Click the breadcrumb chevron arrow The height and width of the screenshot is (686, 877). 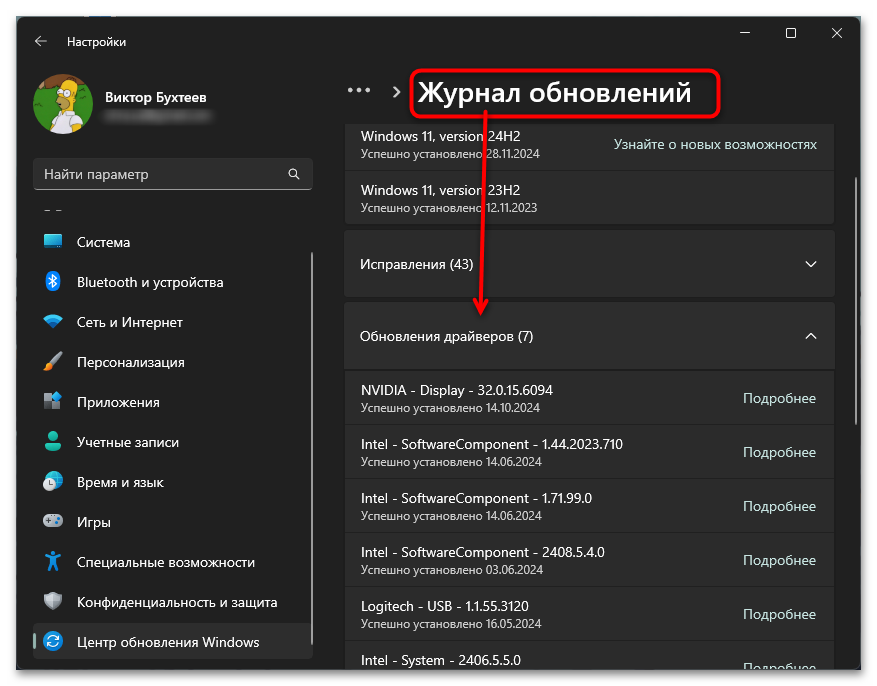tap(397, 92)
